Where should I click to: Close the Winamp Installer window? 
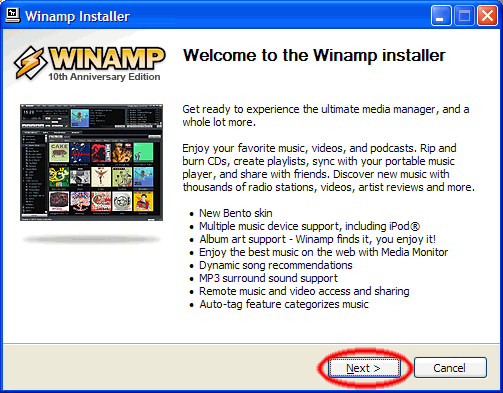pos(487,15)
